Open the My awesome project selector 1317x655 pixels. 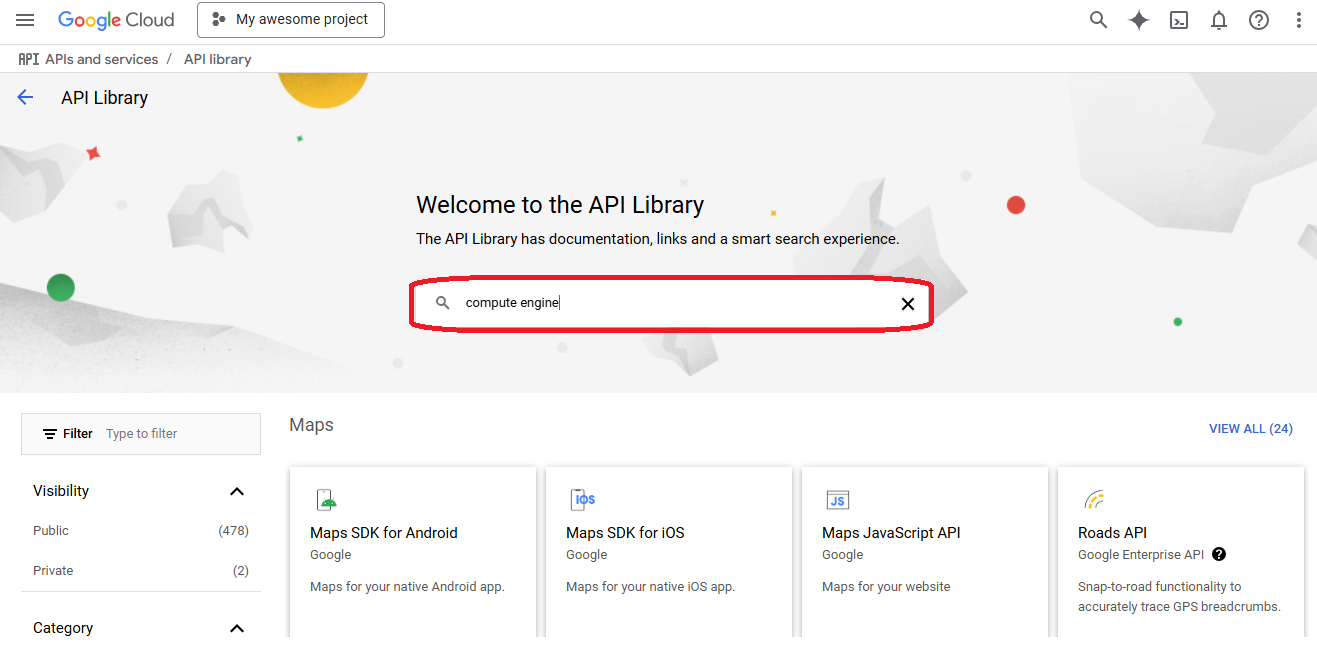[x=291, y=20]
